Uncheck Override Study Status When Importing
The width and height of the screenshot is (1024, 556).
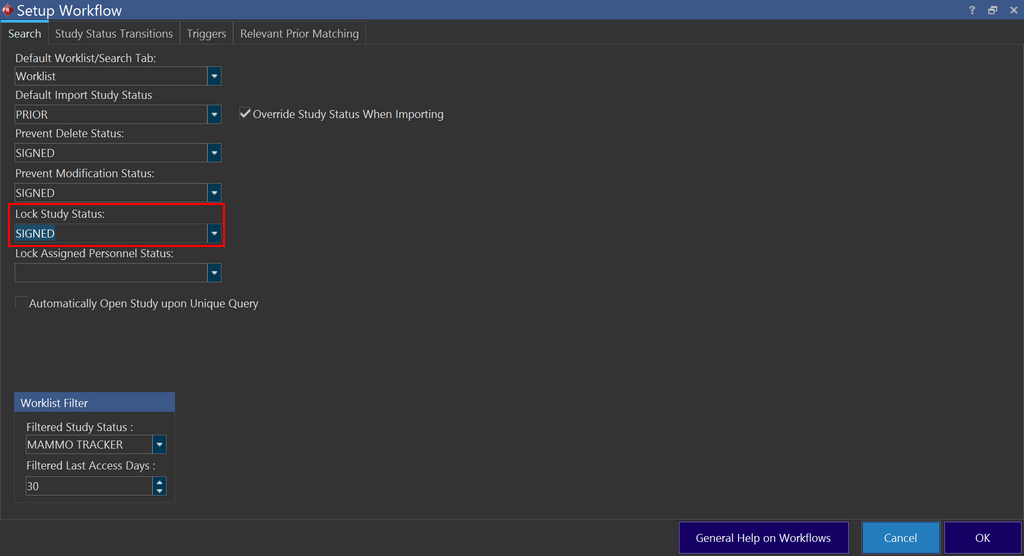(x=245, y=114)
